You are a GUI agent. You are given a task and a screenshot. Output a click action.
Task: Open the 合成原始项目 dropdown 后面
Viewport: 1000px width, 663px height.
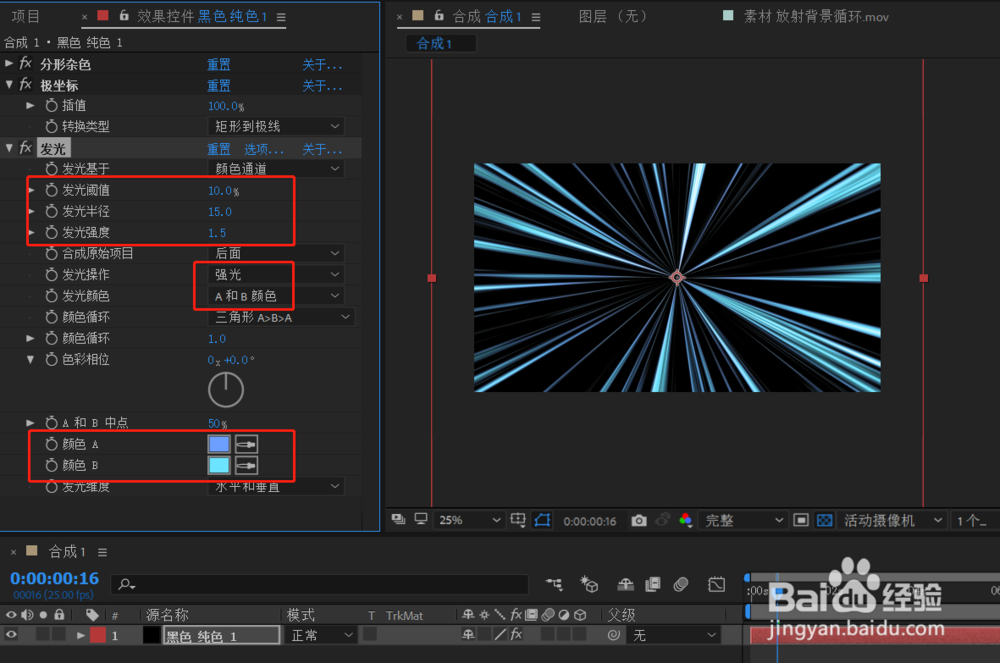[x=276, y=253]
